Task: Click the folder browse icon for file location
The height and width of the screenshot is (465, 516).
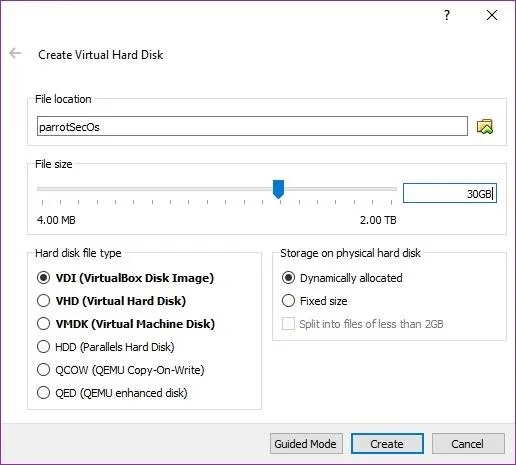Action: (x=485, y=126)
